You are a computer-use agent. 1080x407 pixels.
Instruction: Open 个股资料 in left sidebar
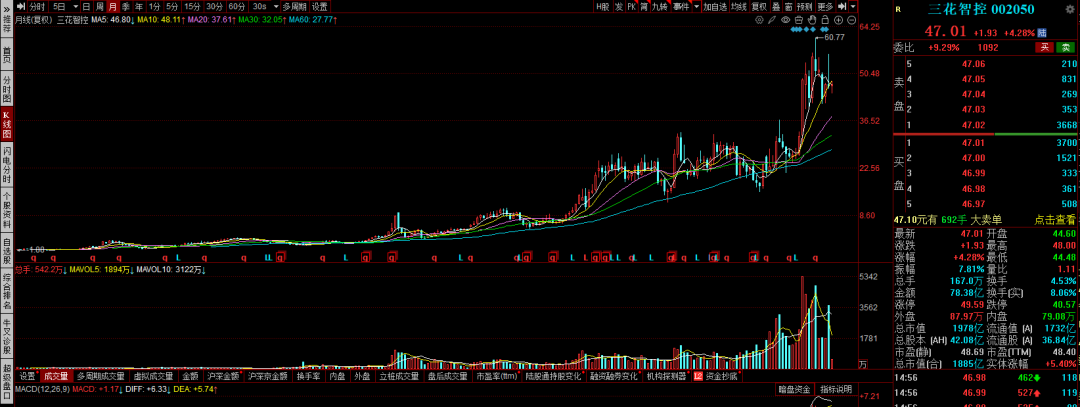point(6,212)
